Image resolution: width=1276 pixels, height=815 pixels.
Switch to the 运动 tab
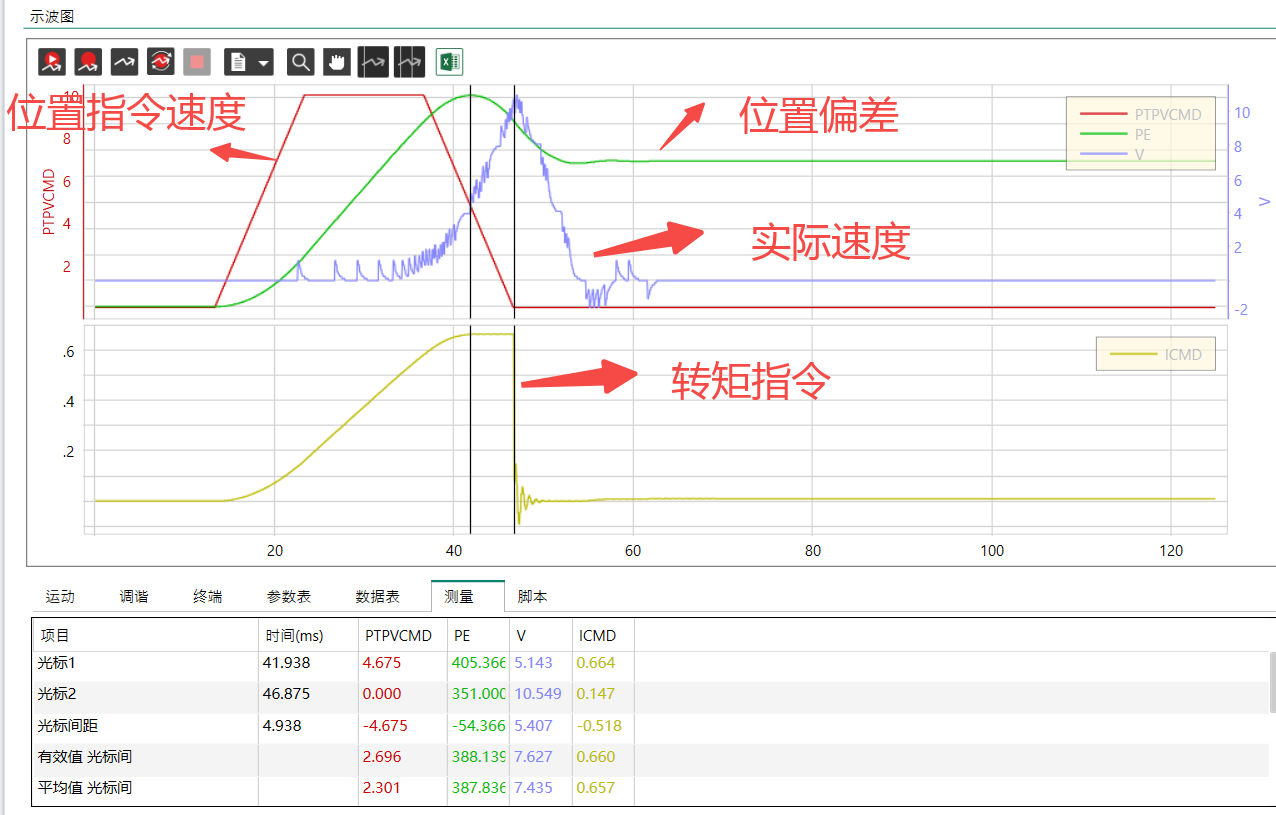pos(60,597)
